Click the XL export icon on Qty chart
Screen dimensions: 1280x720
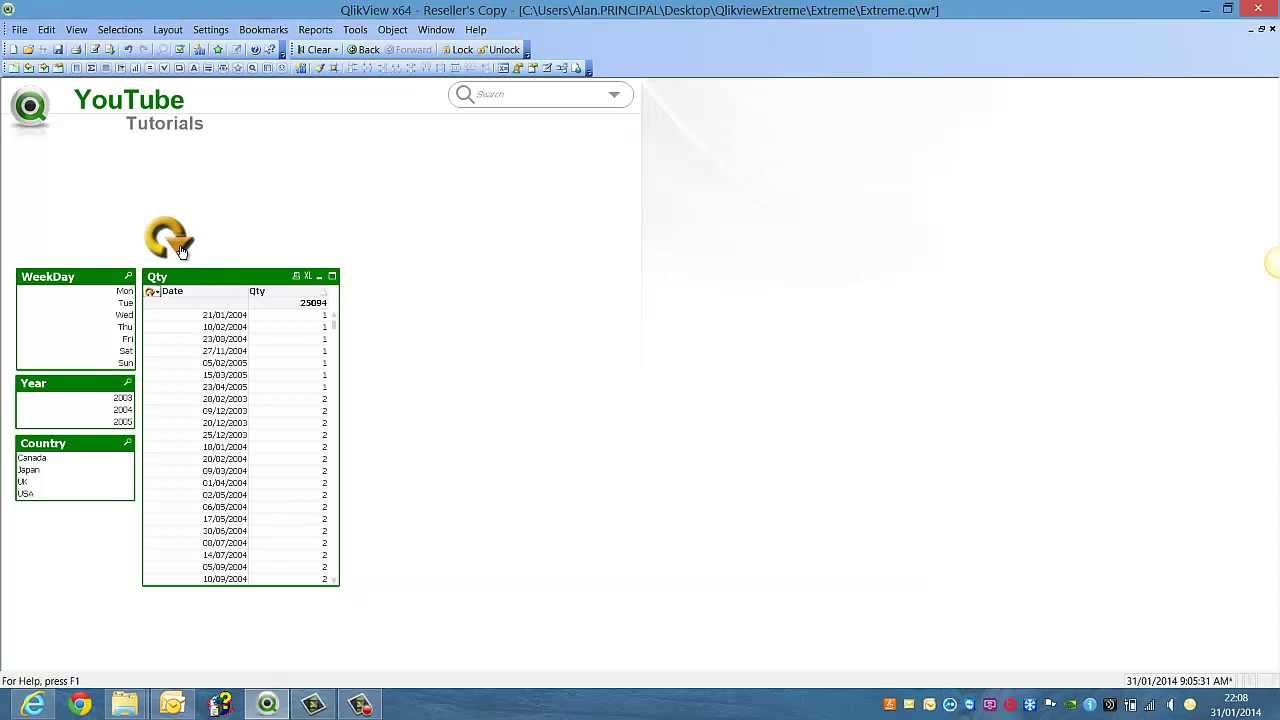(x=308, y=277)
